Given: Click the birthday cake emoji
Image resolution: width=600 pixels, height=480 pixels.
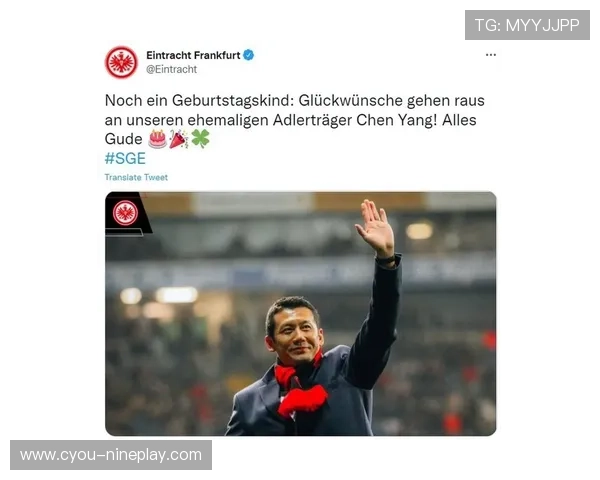Looking at the screenshot, I should (x=157, y=139).
